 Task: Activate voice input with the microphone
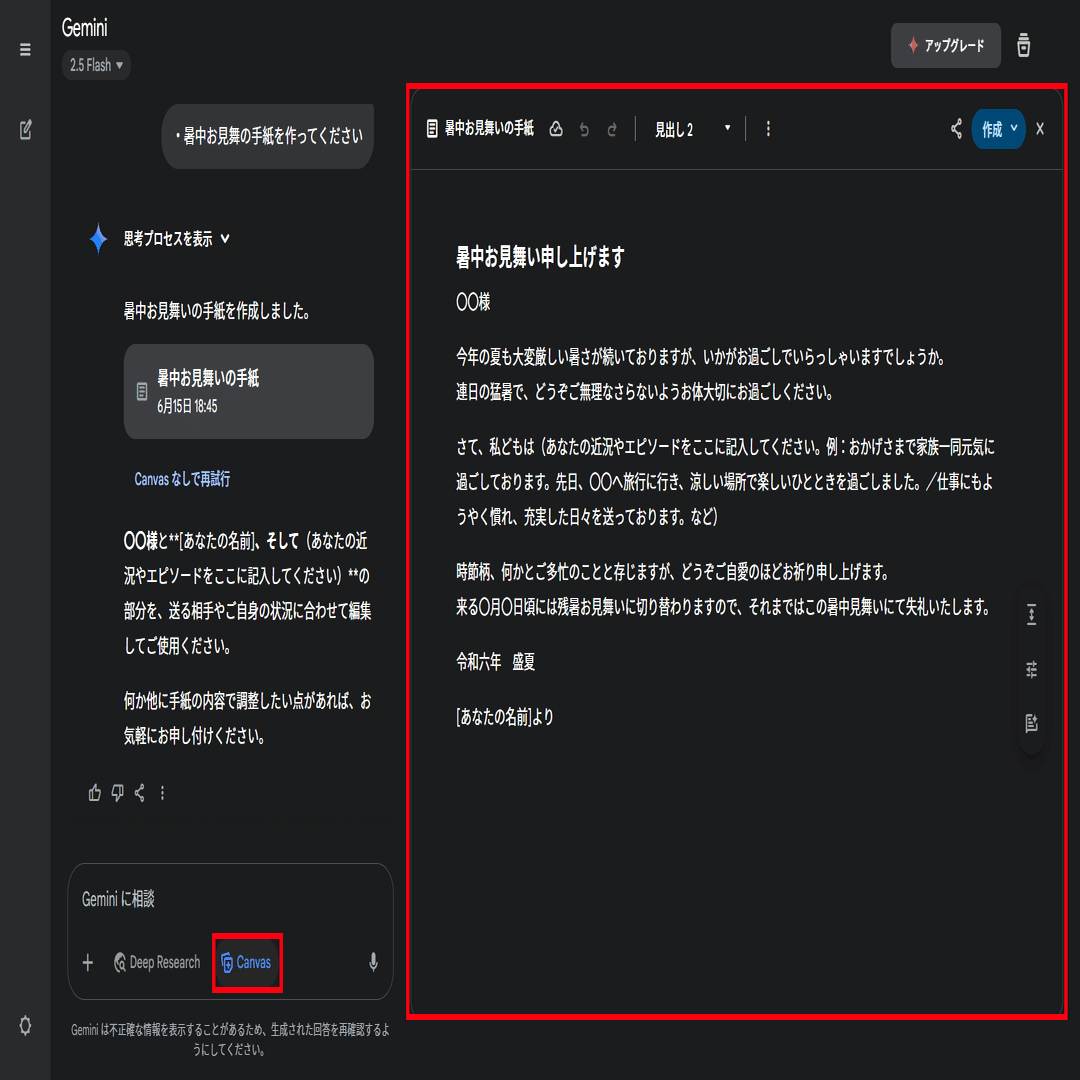(x=373, y=962)
